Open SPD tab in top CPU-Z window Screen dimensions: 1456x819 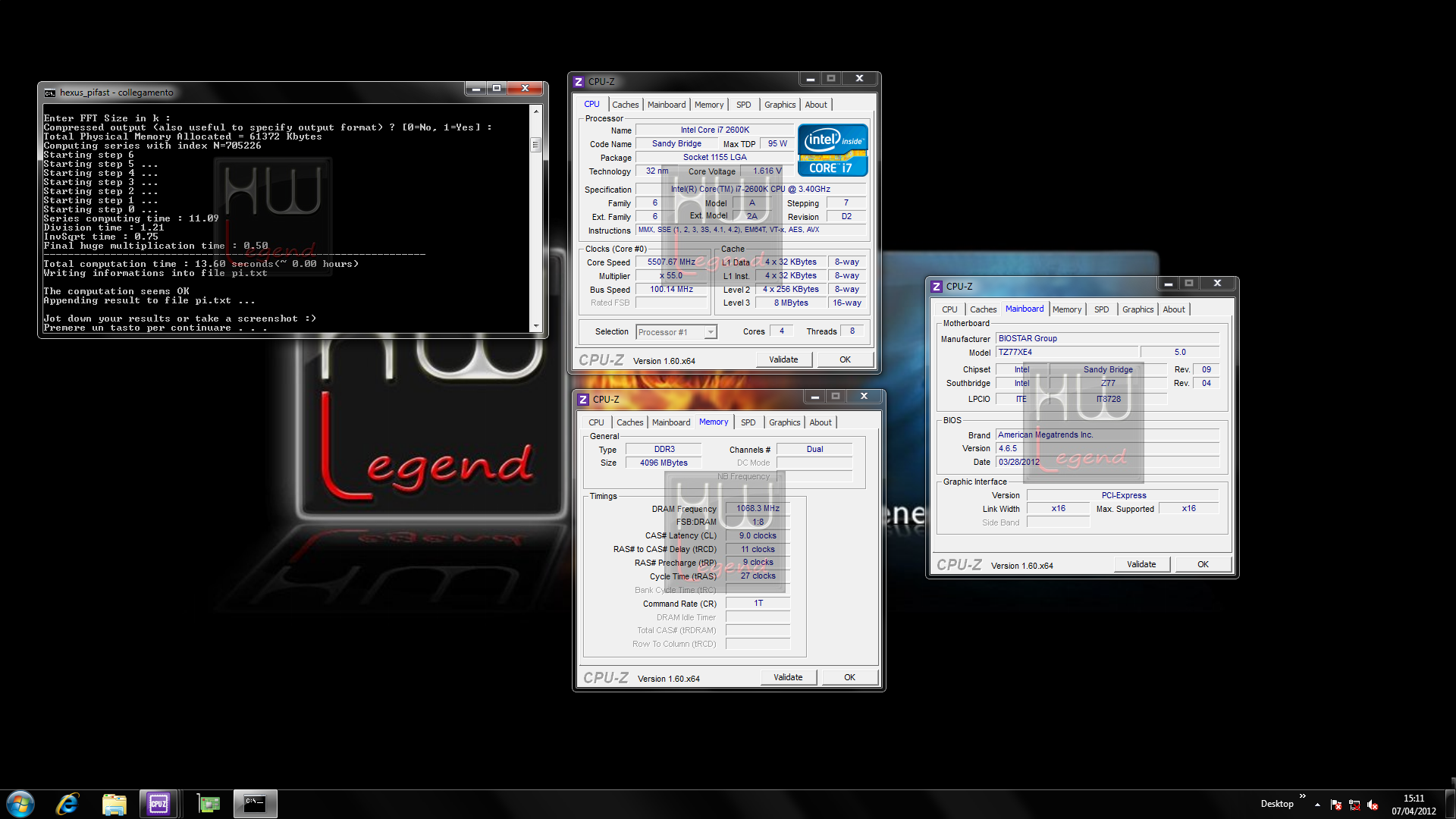pyautogui.click(x=744, y=105)
